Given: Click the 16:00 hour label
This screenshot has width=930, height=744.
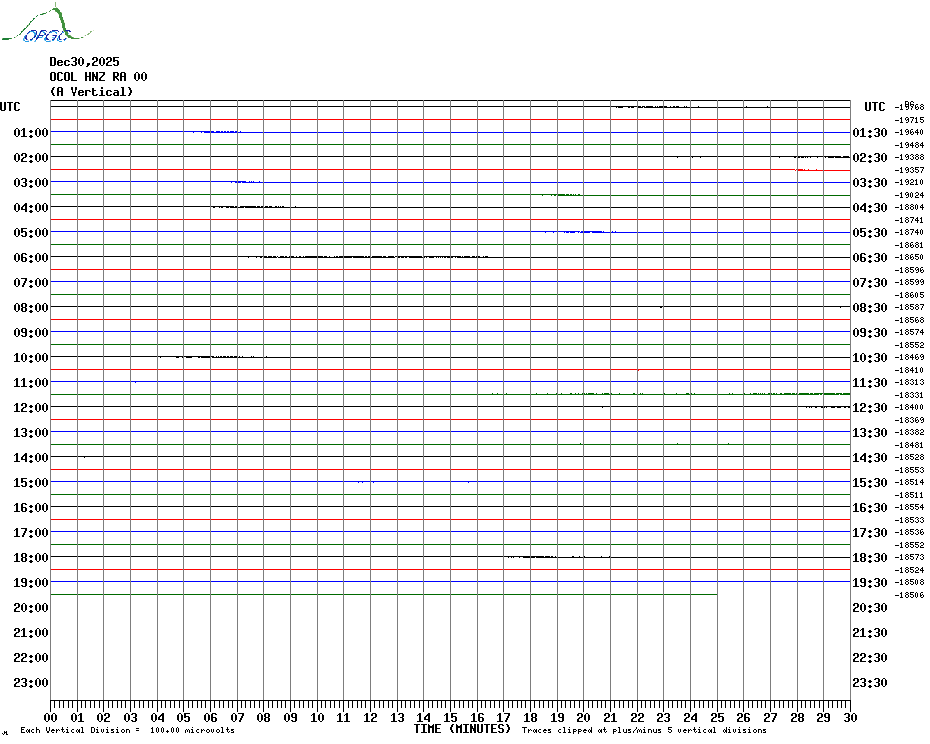Looking at the screenshot, I should point(31,508).
